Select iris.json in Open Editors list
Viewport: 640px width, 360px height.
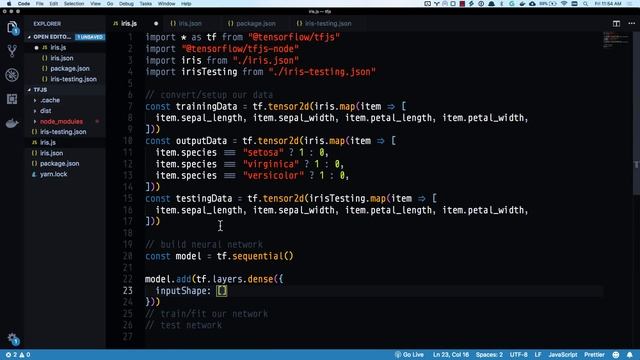pos(62,58)
